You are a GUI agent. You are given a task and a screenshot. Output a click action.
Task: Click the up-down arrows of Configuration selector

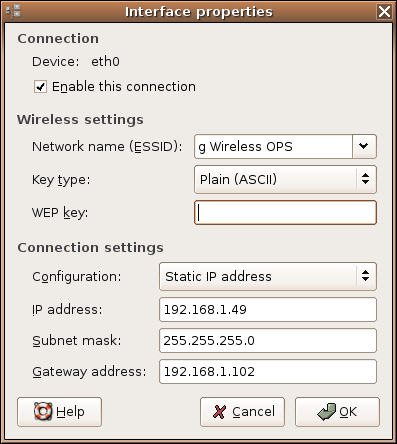coord(365,276)
